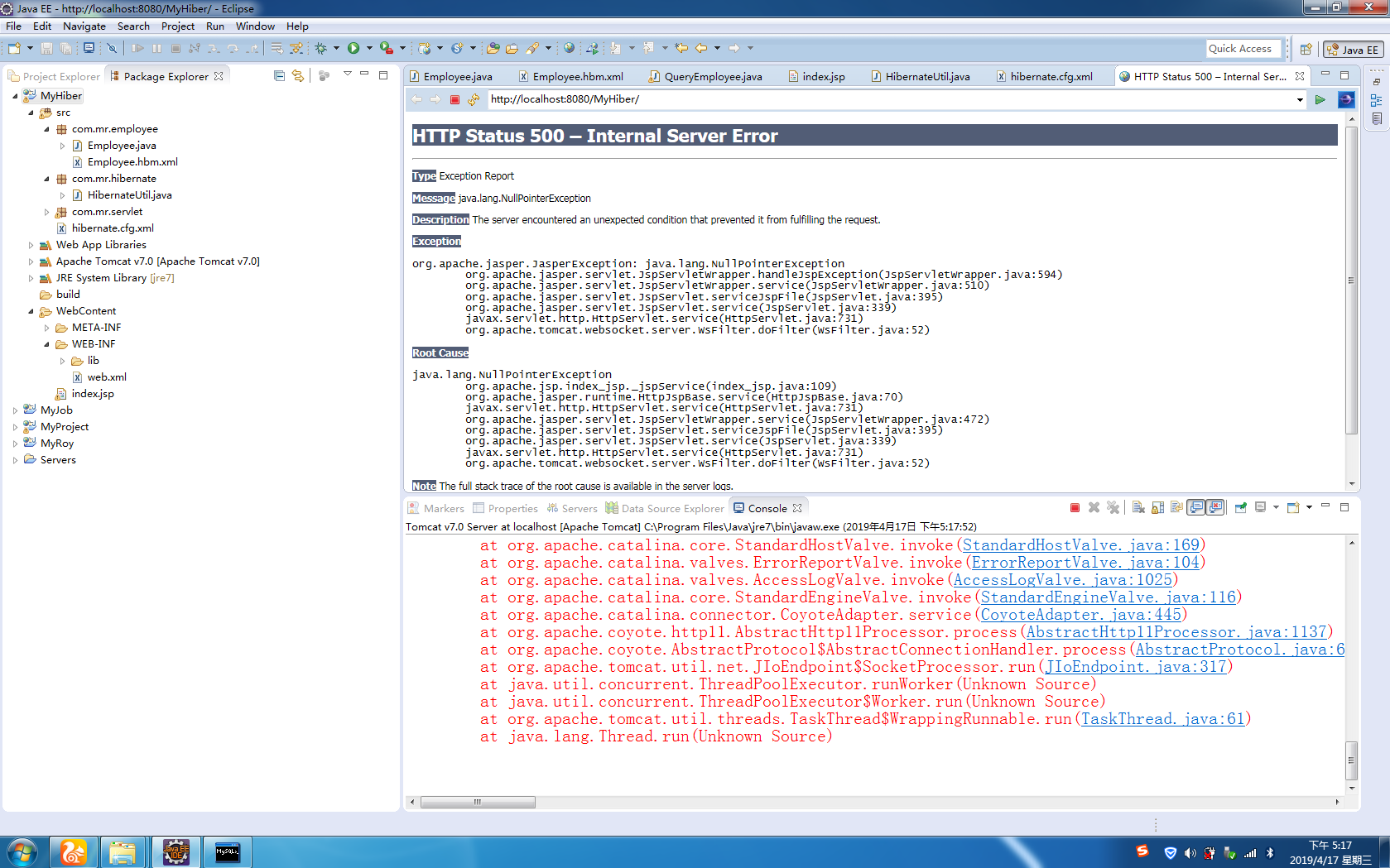Open the MySQL console window from the taskbar
This screenshot has width=1390, height=868.
tap(227, 852)
